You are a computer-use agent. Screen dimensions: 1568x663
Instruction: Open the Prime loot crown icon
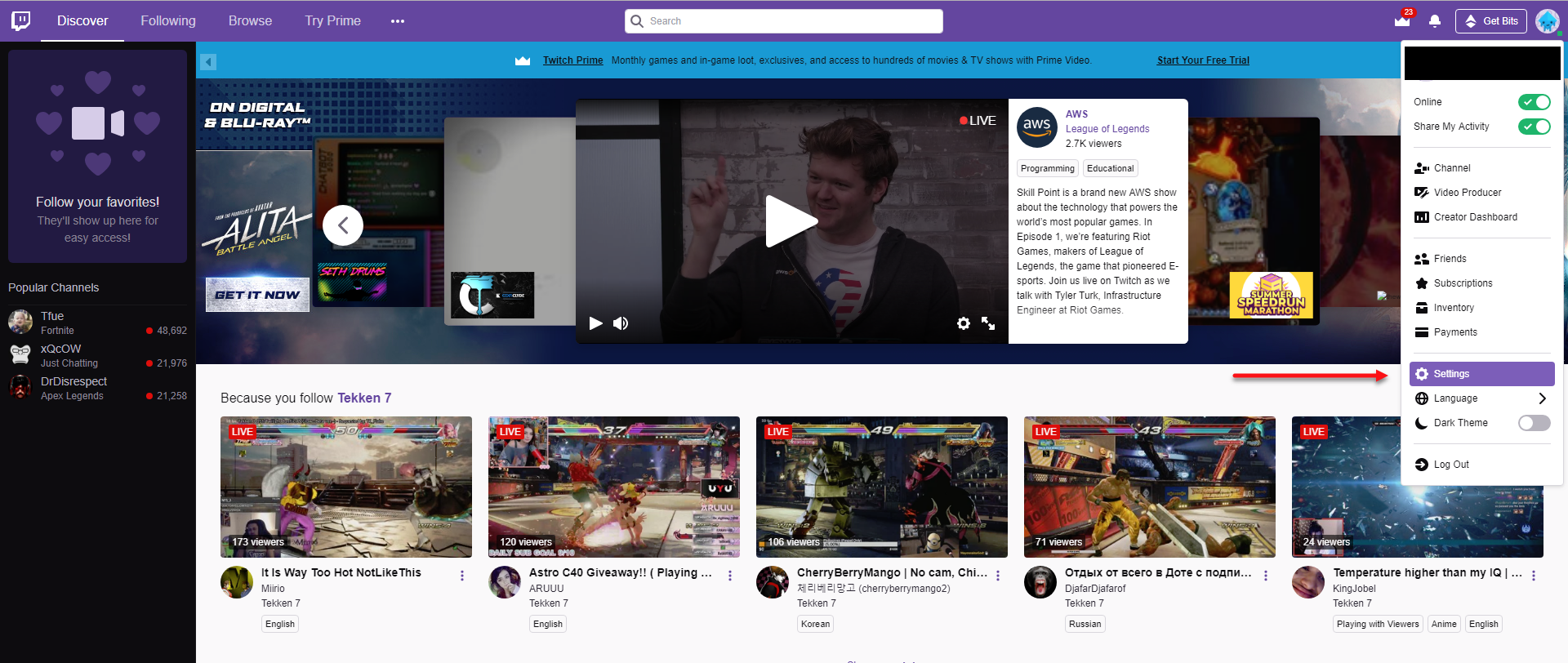(1402, 21)
